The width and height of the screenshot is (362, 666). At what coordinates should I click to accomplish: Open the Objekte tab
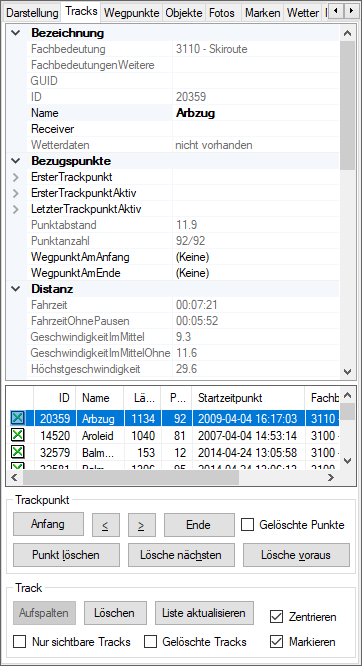[x=184, y=13]
